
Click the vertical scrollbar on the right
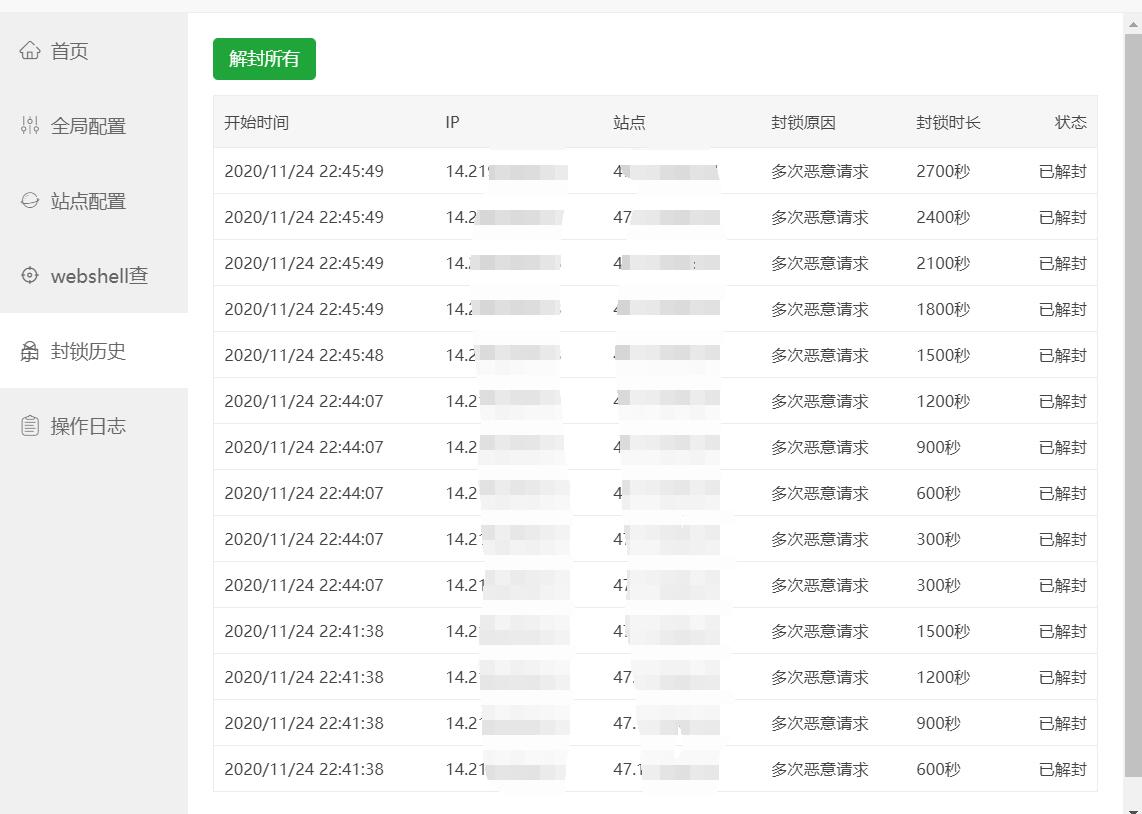click(1133, 400)
